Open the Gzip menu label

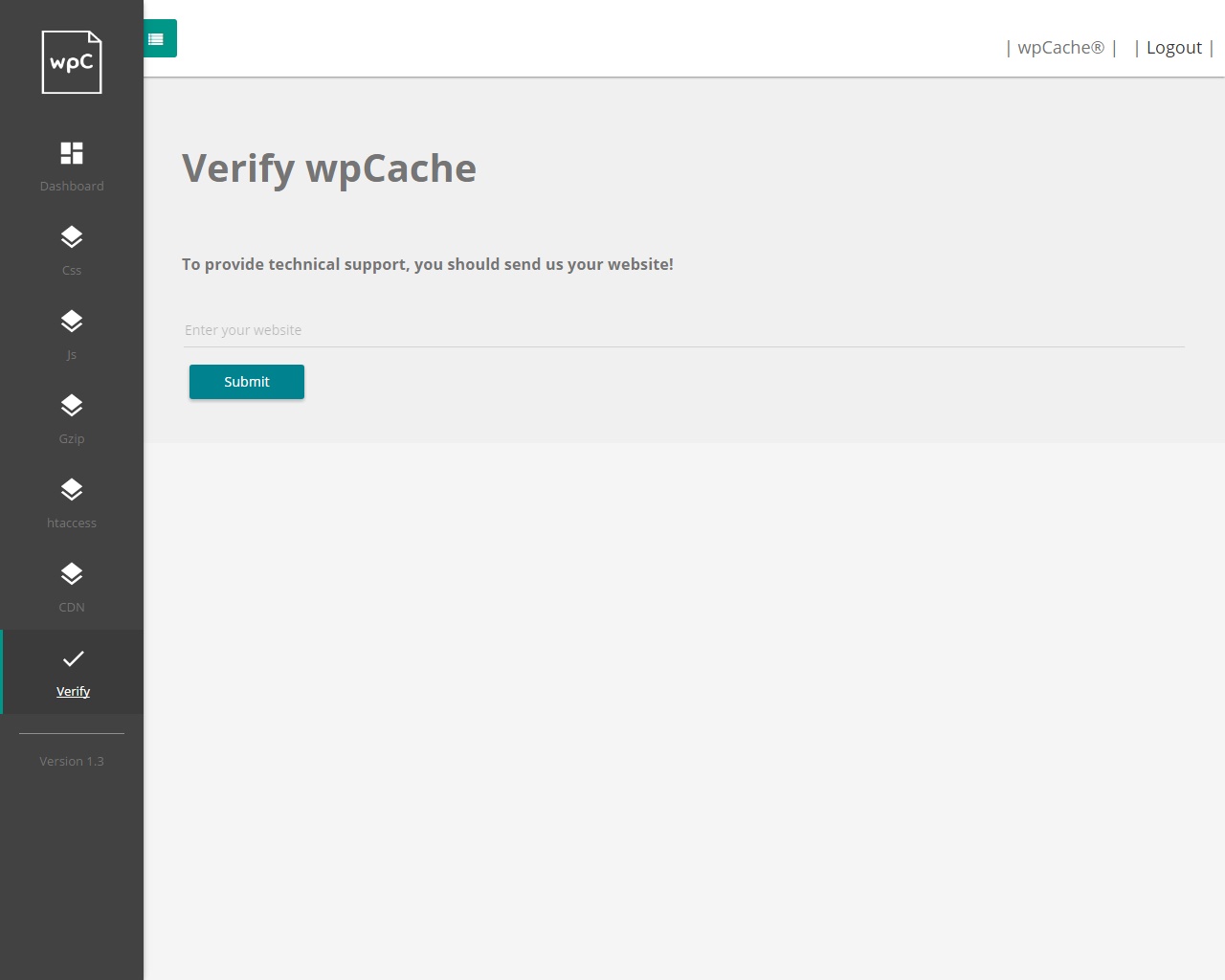point(72,438)
